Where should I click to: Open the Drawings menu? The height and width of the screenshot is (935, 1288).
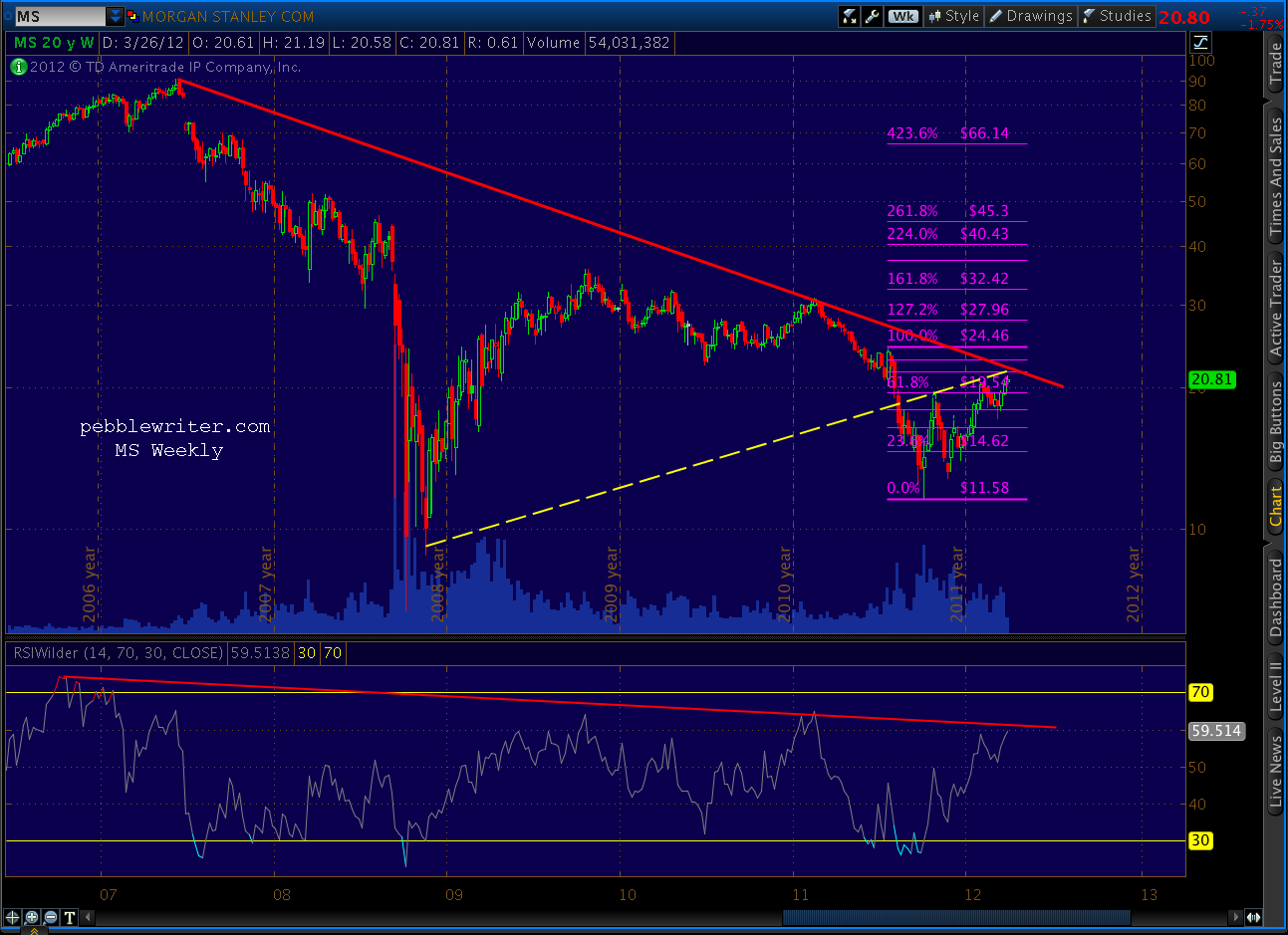pyautogui.click(x=1031, y=16)
